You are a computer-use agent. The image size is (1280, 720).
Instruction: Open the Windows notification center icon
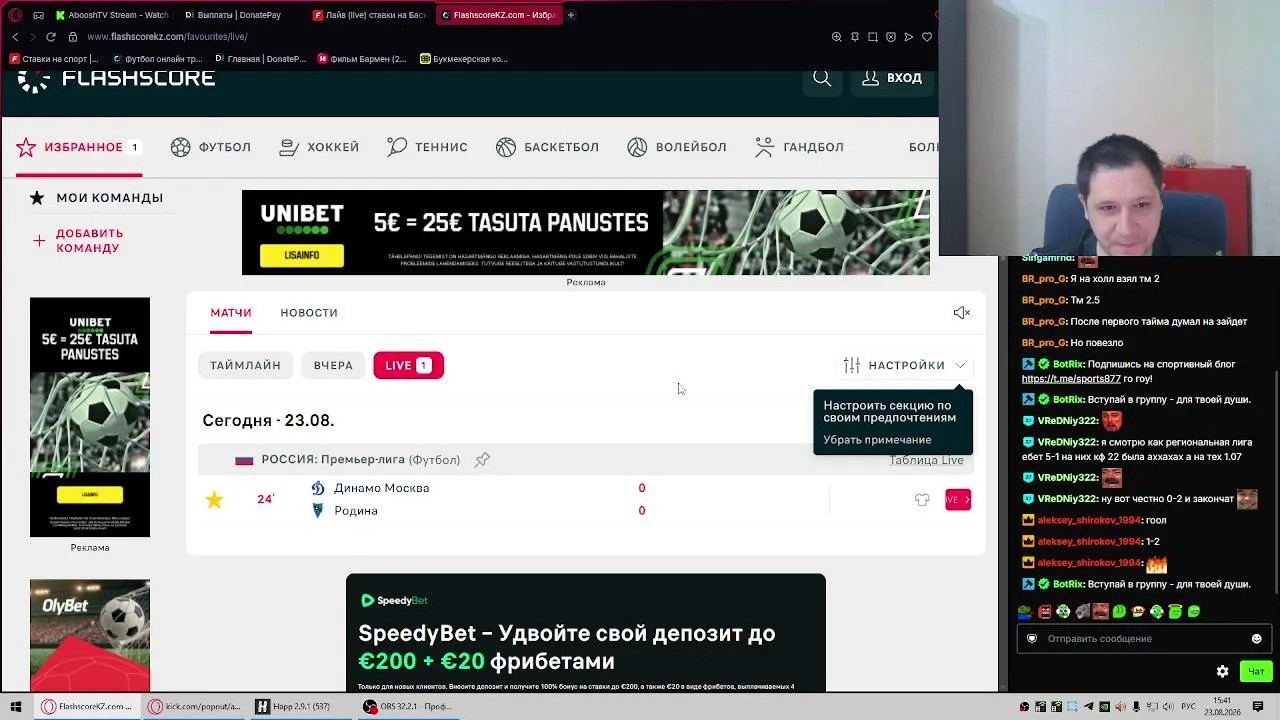coord(1260,707)
